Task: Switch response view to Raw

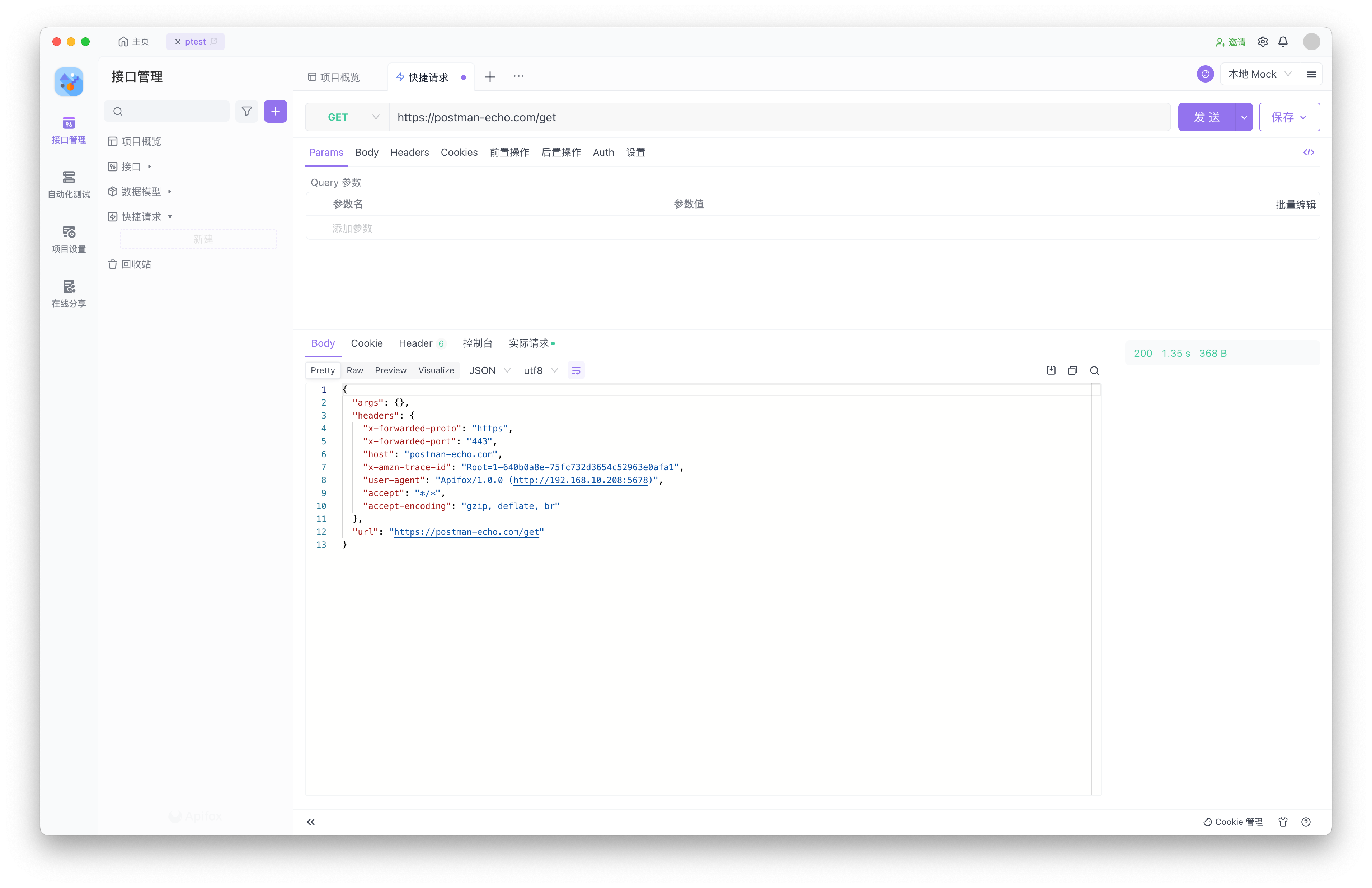Action: click(354, 370)
